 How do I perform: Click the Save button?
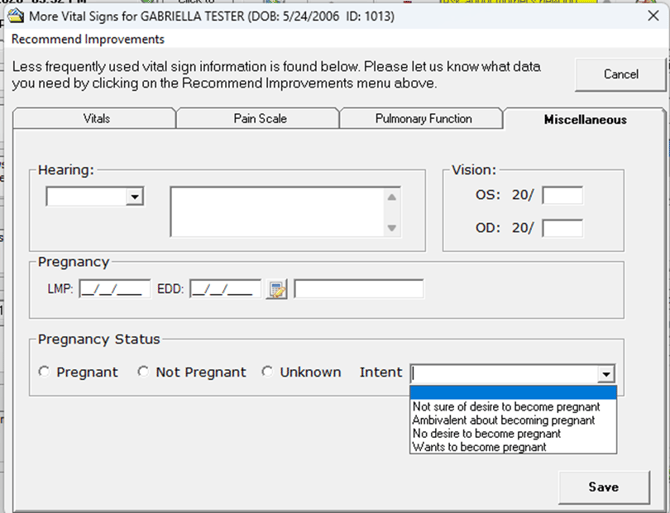pos(603,487)
